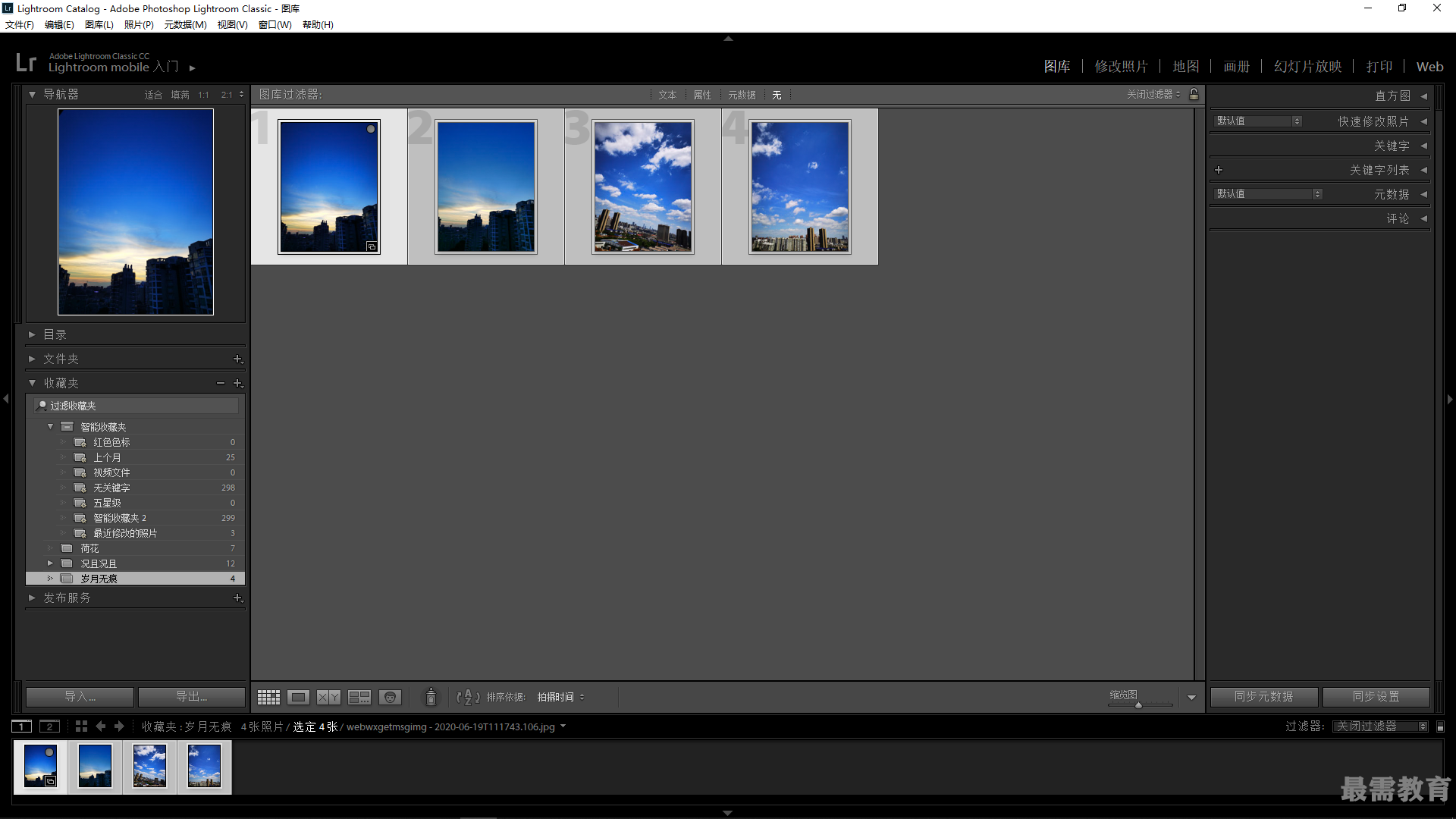Click Lightroom mobile play arrow
This screenshot has width=1456, height=819.
click(193, 68)
